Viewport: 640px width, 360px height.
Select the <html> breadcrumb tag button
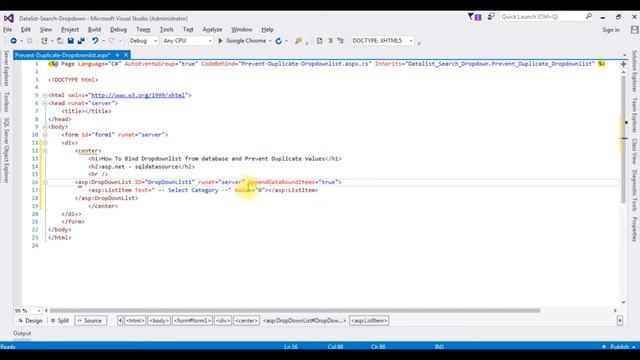coord(135,321)
